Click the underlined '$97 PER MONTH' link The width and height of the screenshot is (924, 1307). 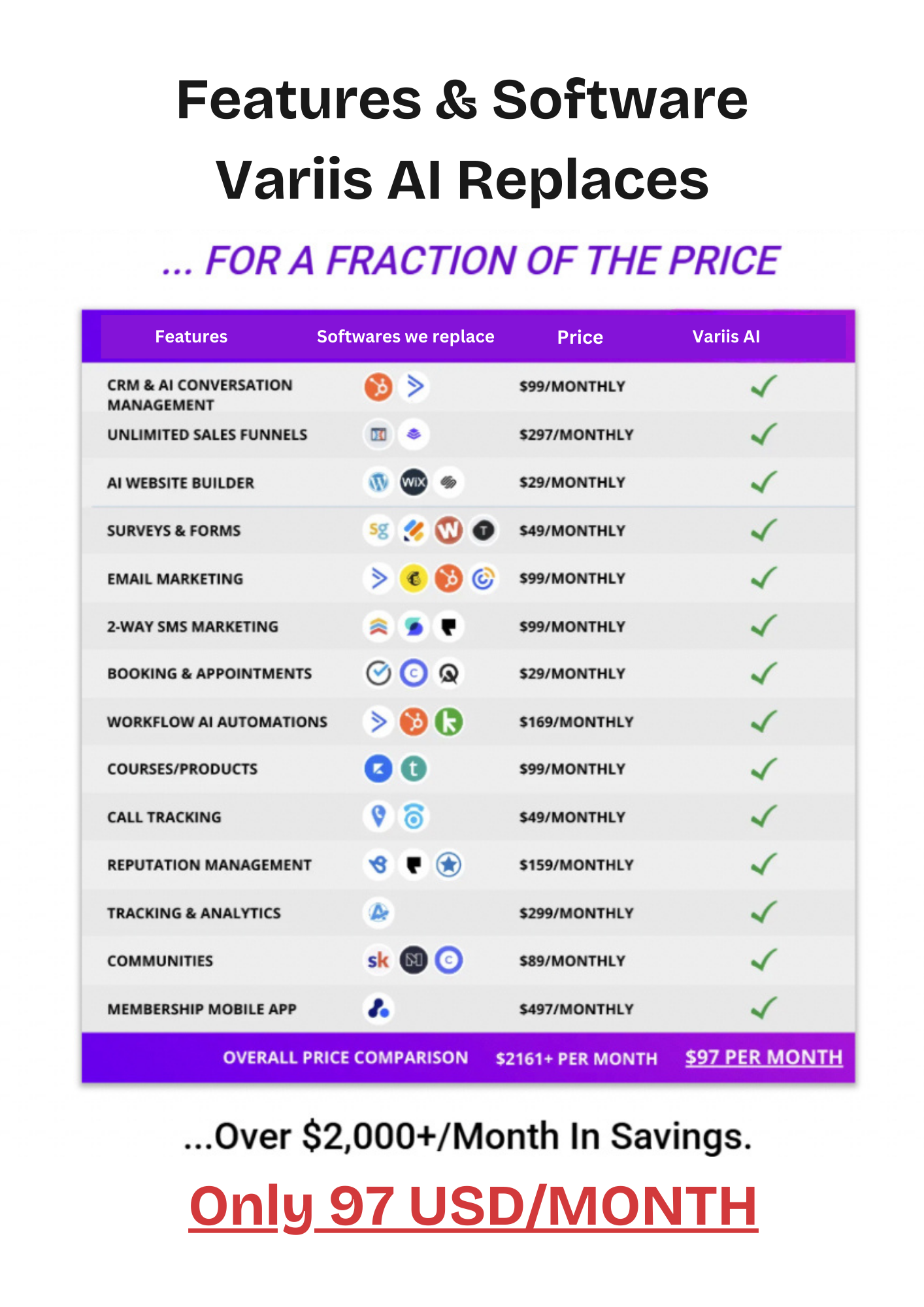(x=763, y=1057)
